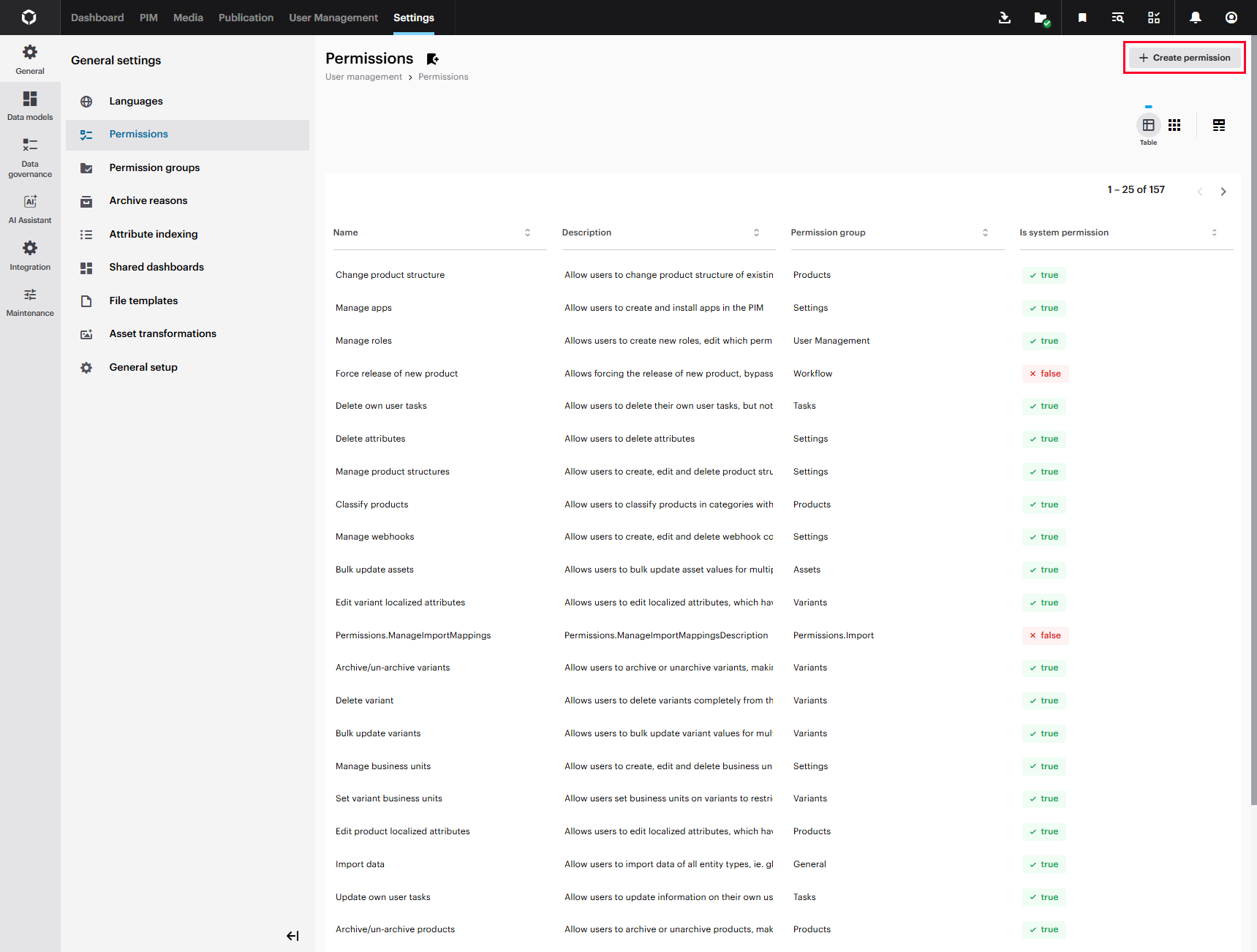Bookmark the Permissions page via title icon

[x=433, y=59]
